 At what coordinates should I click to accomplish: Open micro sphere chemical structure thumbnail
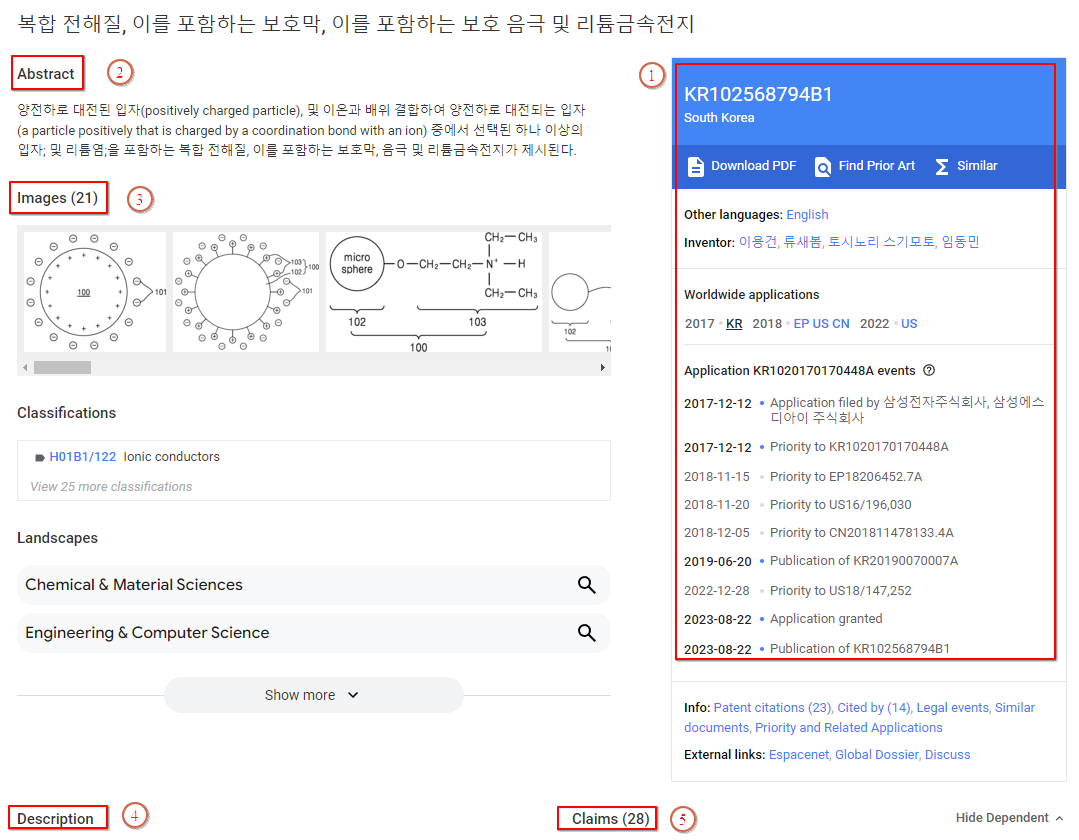[x=434, y=292]
